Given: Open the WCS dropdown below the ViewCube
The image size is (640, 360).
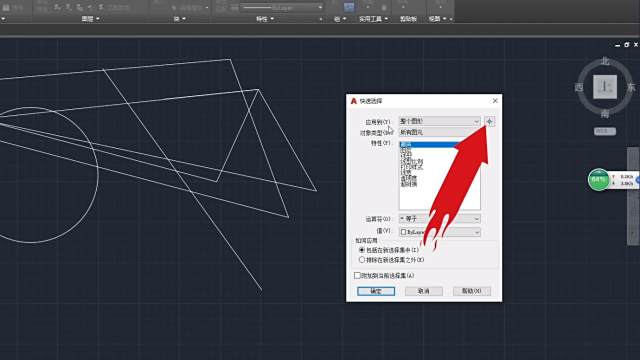Looking at the screenshot, I should pyautogui.click(x=604, y=131).
